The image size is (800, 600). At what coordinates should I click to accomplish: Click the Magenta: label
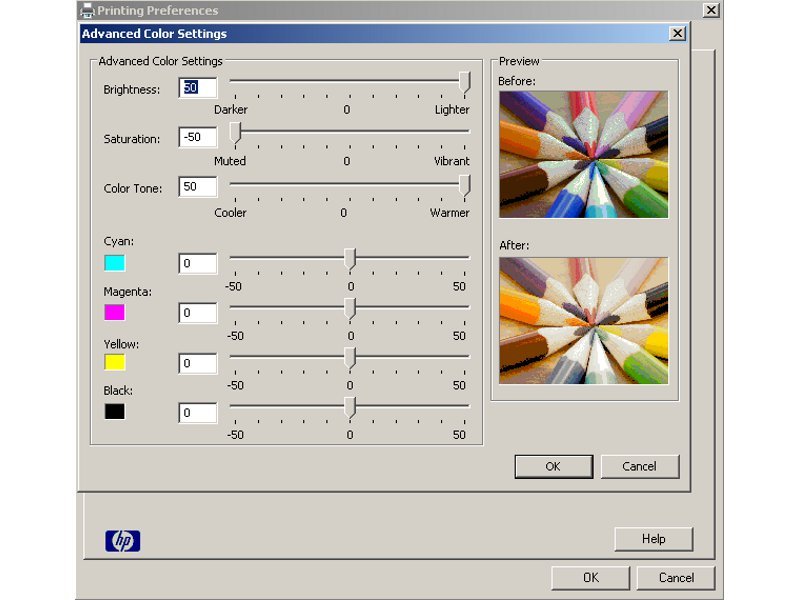(x=128, y=292)
